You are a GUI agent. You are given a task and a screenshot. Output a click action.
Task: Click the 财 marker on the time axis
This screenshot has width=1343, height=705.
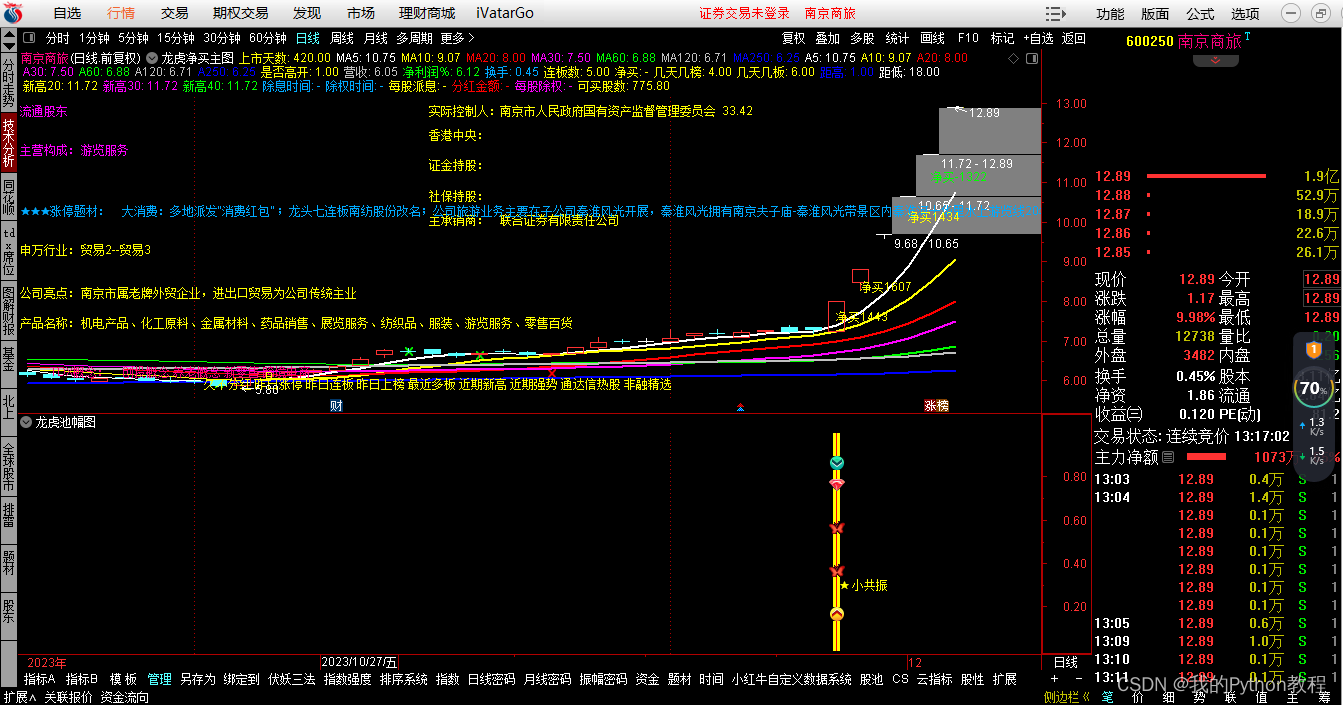click(x=336, y=406)
